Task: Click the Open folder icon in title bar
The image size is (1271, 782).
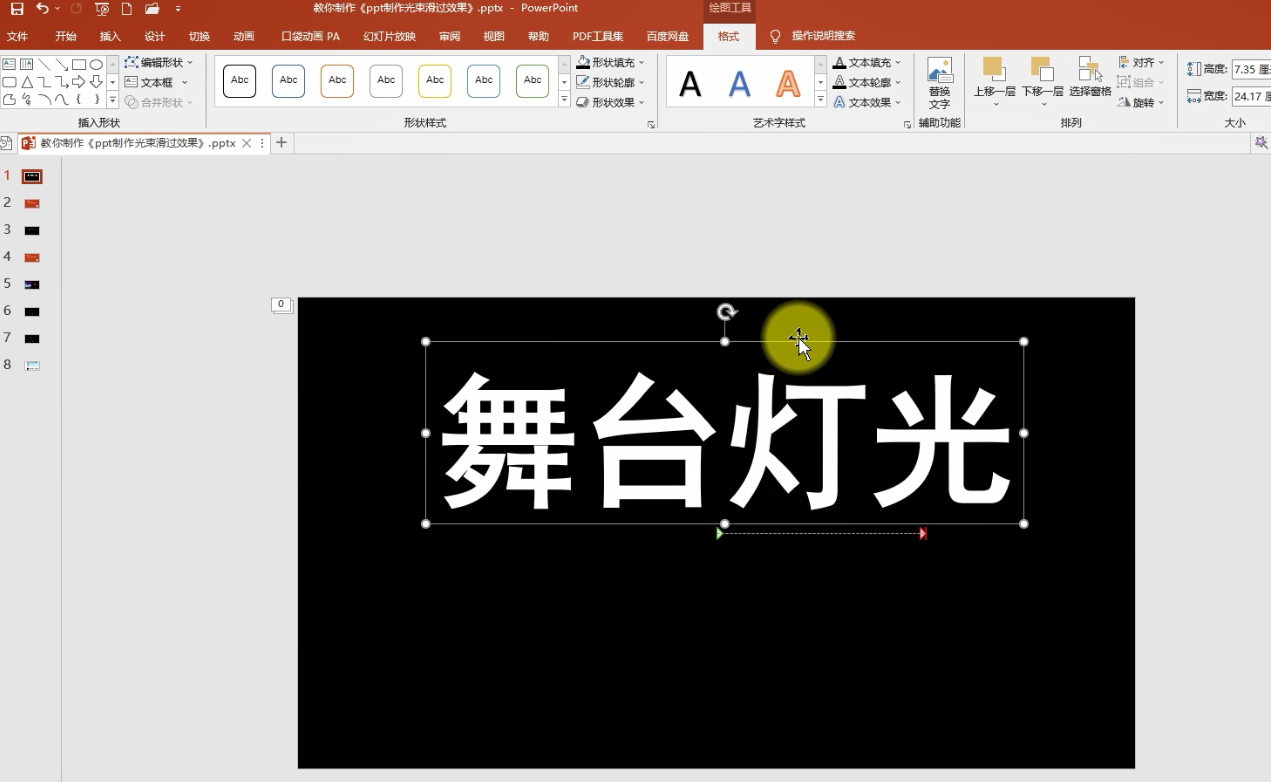Action: [x=152, y=9]
